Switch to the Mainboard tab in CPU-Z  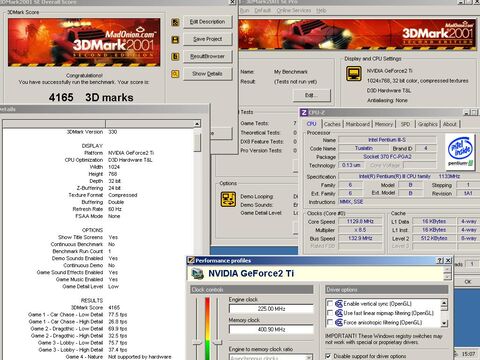point(358,124)
